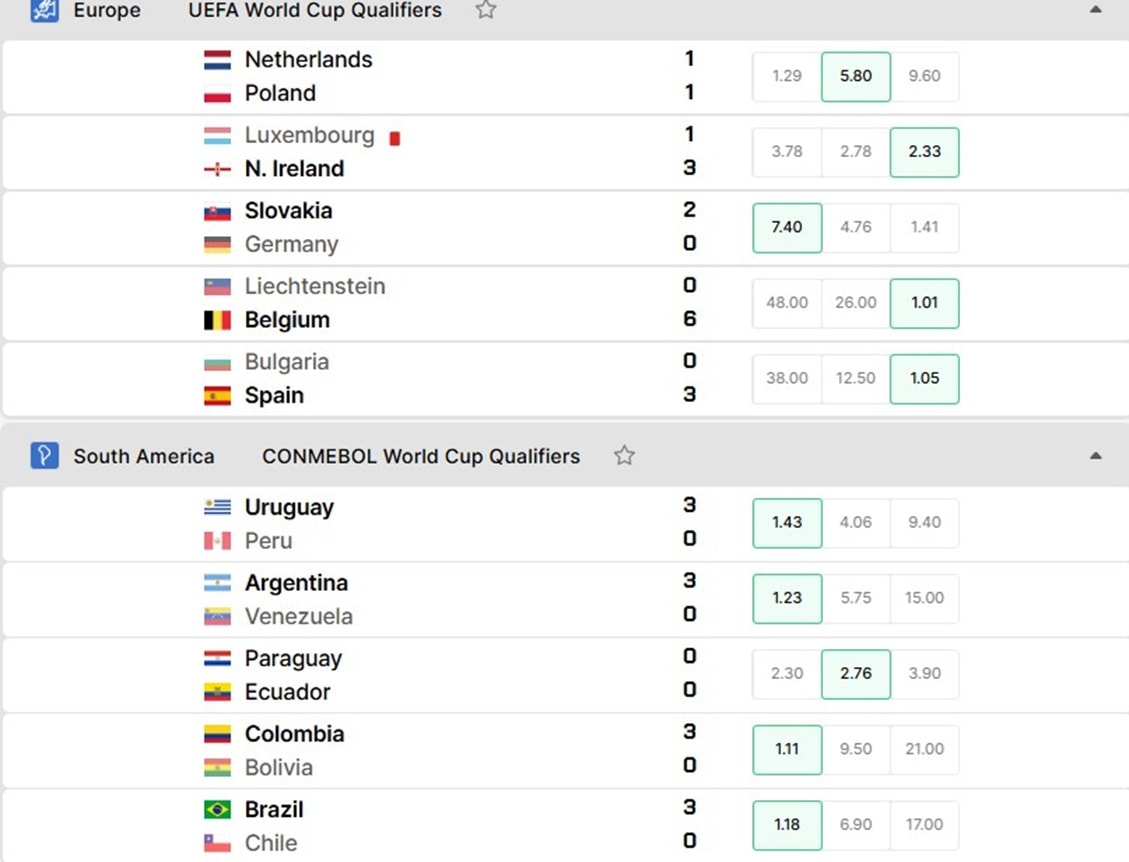Collapse the UEFA World Cup Qualifiers section
The width and height of the screenshot is (1129, 862).
coord(1095,9)
